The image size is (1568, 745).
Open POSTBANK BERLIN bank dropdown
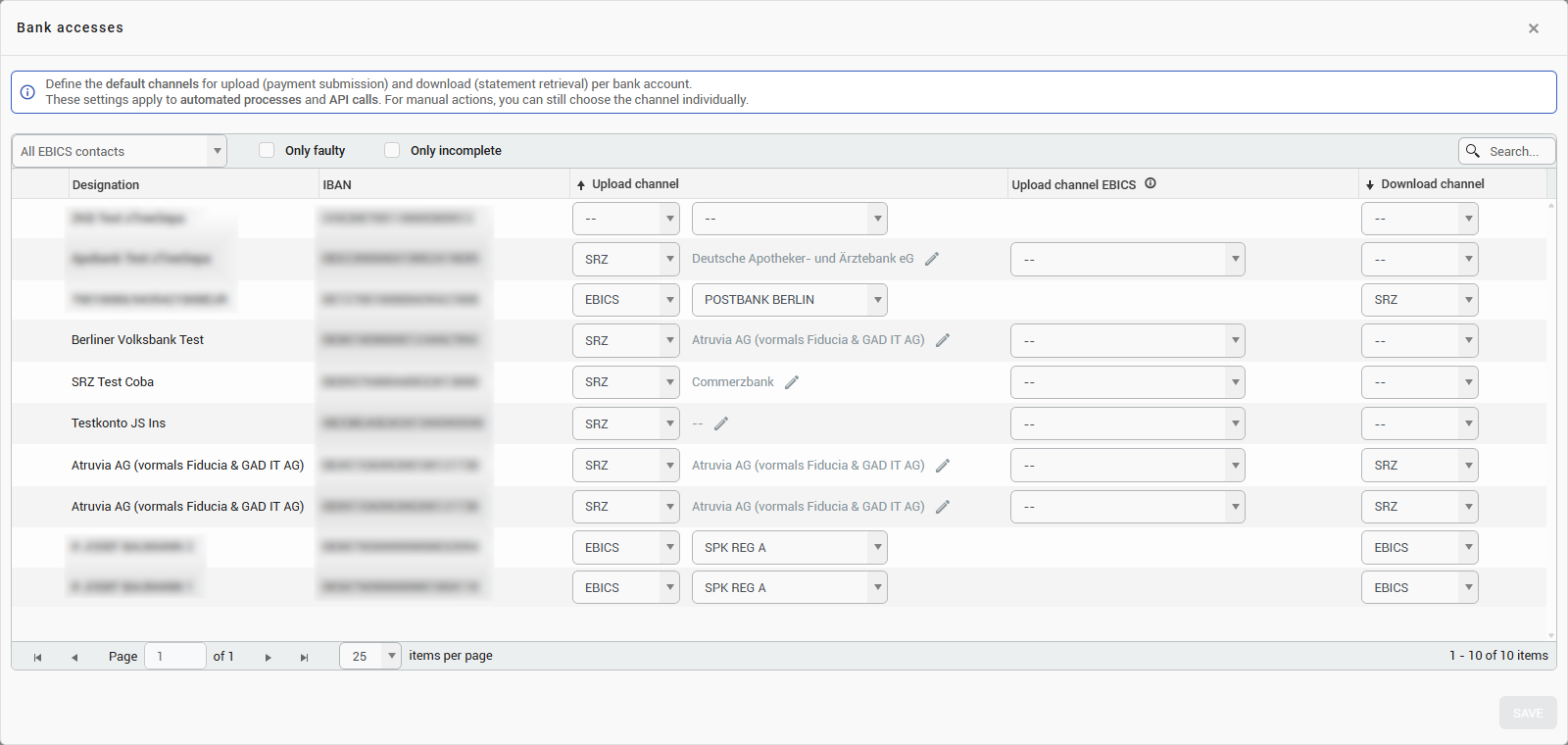click(790, 300)
